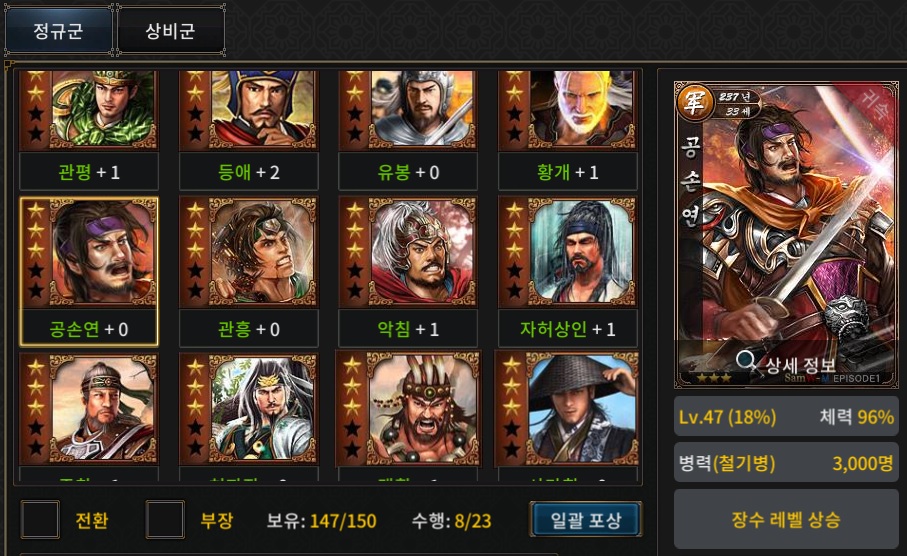
Task: Switch to the 정규군 tab
Action: [58, 30]
